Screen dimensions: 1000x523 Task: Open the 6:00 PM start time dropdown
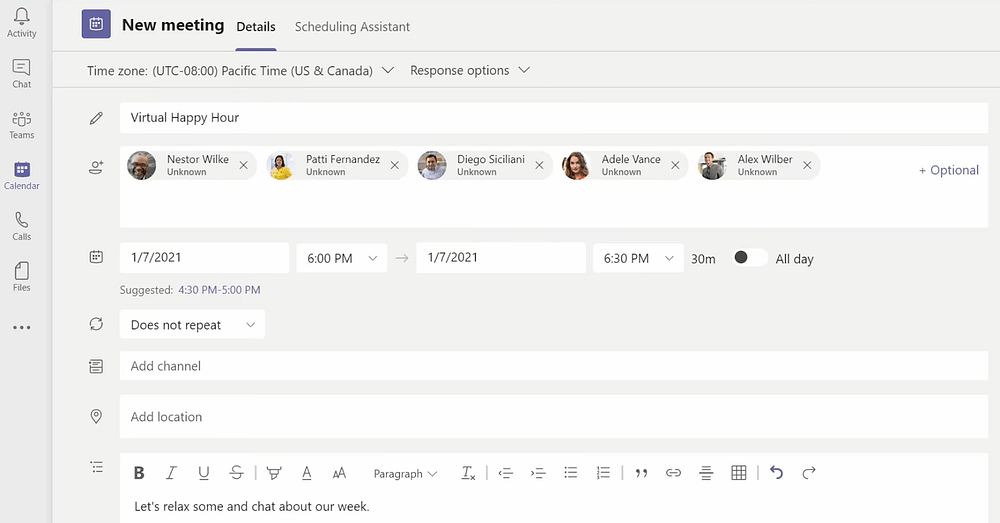(x=342, y=258)
